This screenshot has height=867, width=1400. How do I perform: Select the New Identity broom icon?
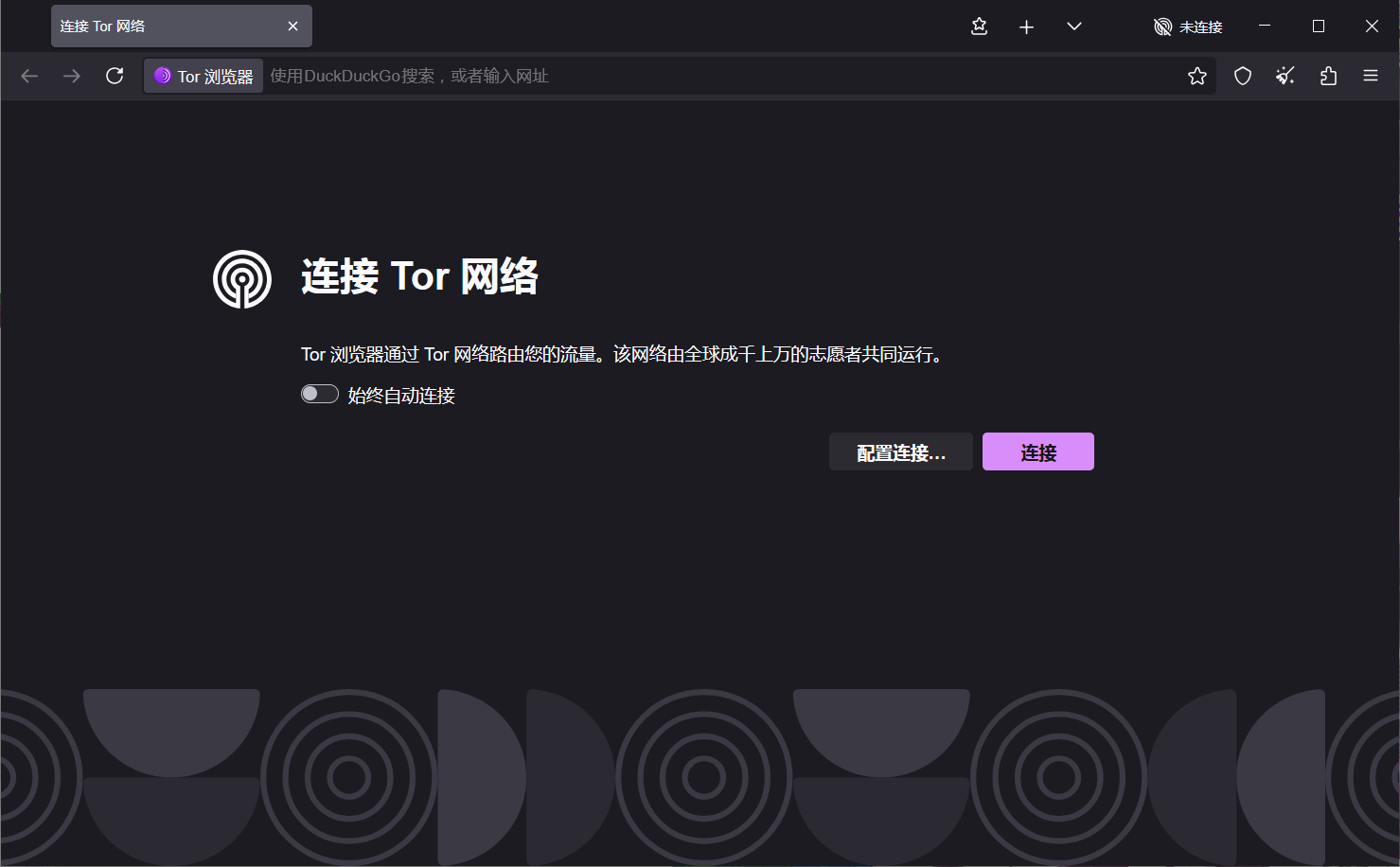click(1285, 76)
